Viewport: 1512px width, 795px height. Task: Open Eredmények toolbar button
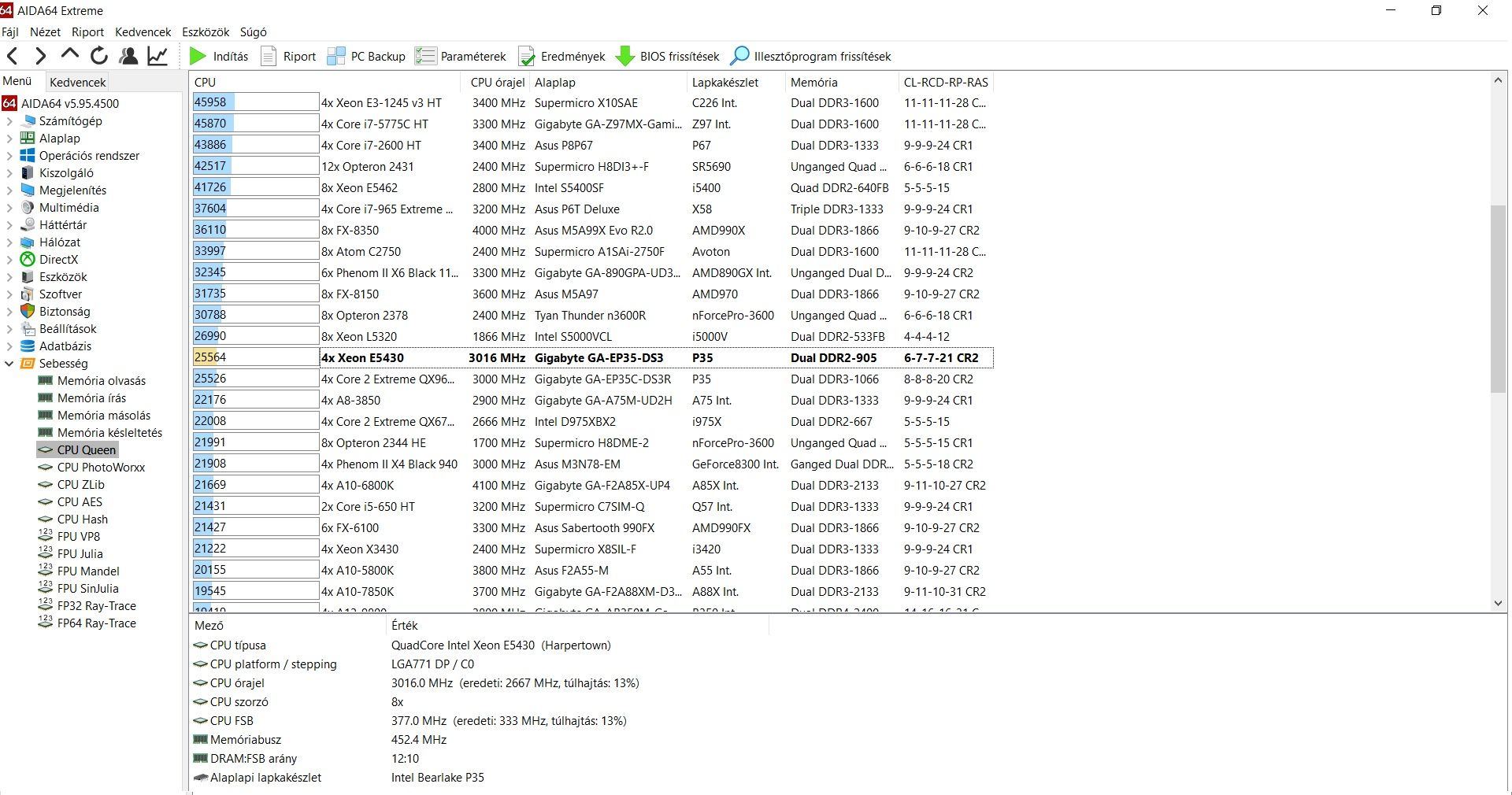(x=562, y=56)
